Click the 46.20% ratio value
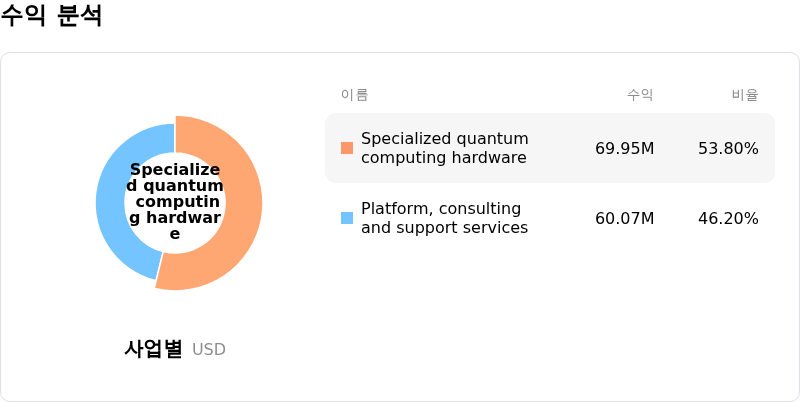800x402 pixels. pos(728,218)
